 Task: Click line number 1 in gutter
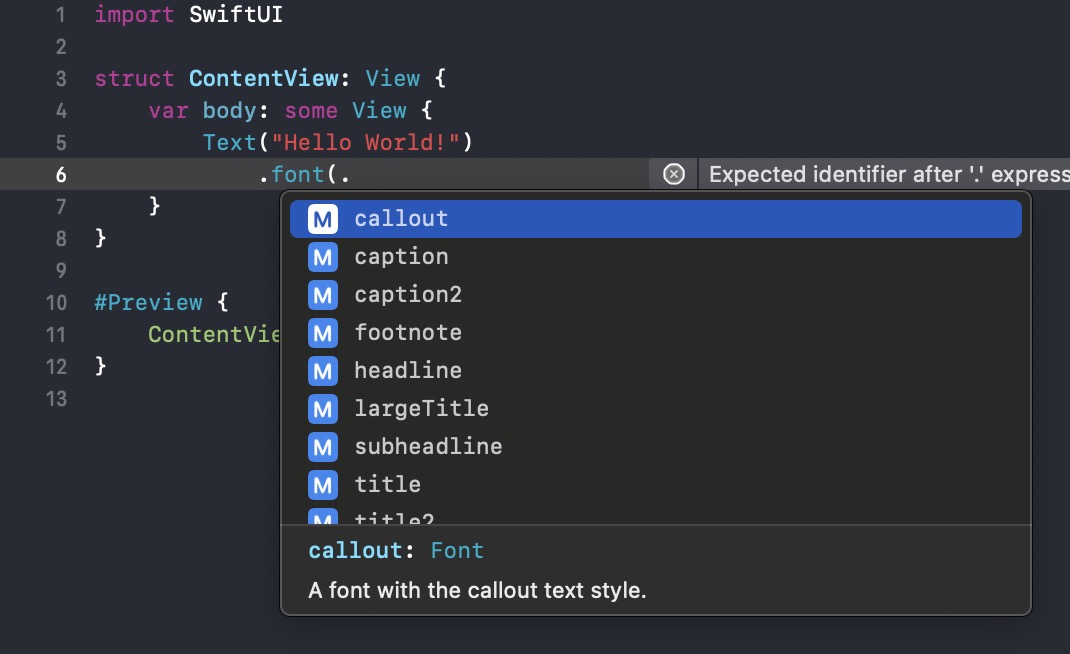(x=61, y=14)
